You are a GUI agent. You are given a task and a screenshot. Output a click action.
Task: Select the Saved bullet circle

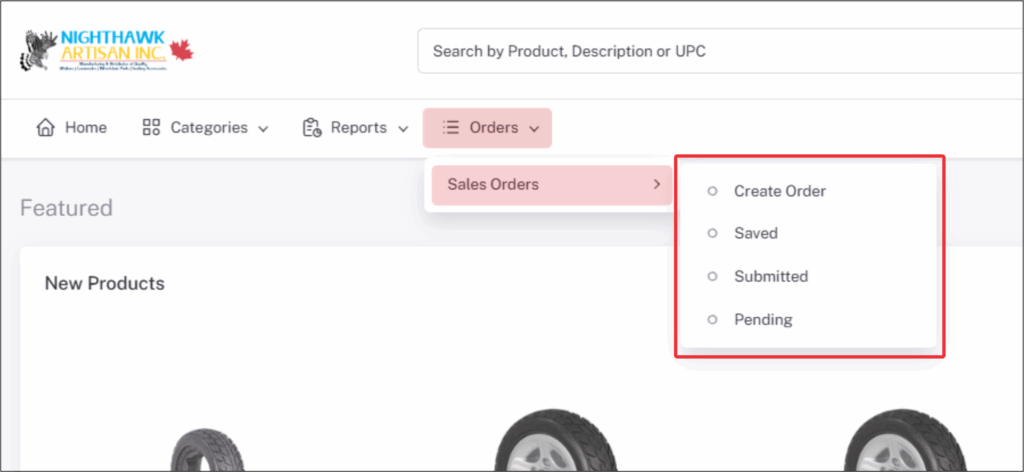pyautogui.click(x=712, y=233)
